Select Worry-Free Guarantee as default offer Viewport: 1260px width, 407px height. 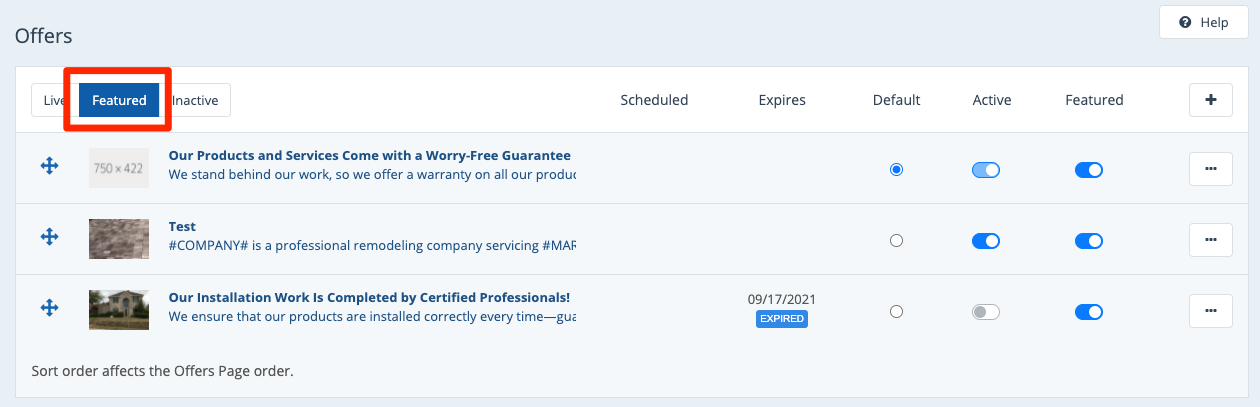coord(896,170)
